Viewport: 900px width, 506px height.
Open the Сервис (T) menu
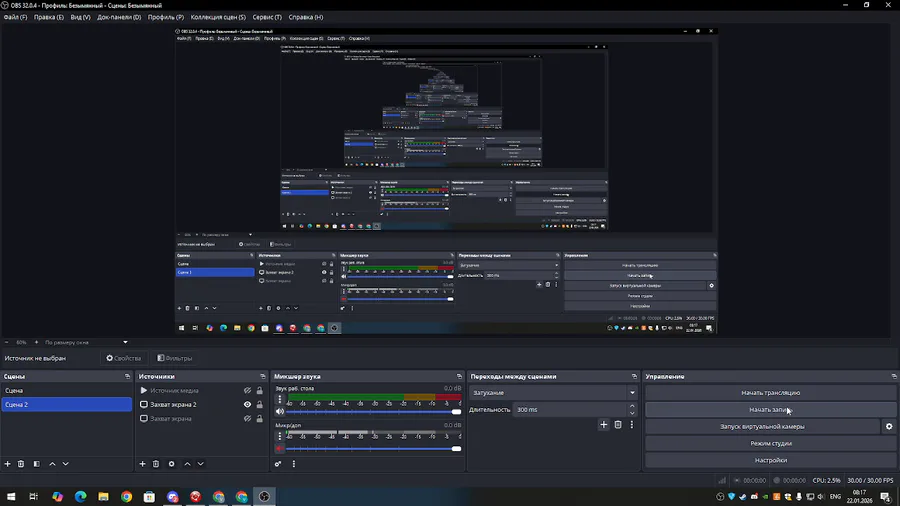[267, 17]
